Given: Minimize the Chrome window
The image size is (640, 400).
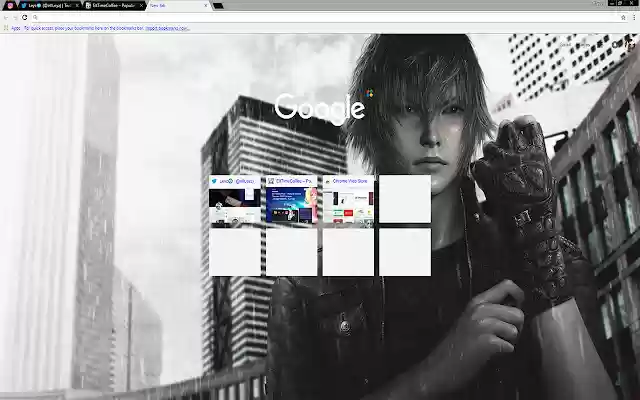Looking at the screenshot, I should pos(611,3).
